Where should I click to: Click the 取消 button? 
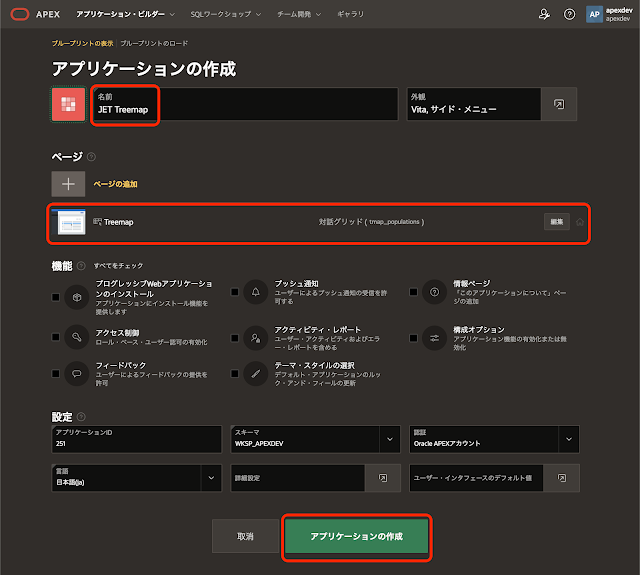(x=245, y=536)
